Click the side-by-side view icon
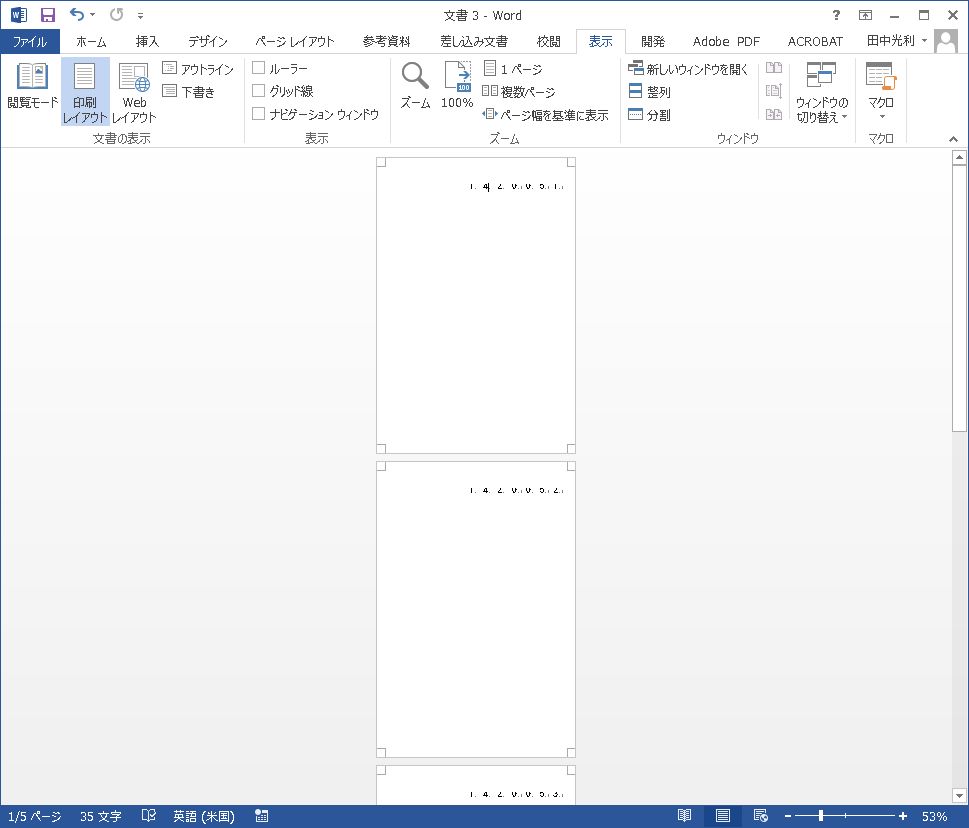The height and width of the screenshot is (828, 969). pos(774,68)
